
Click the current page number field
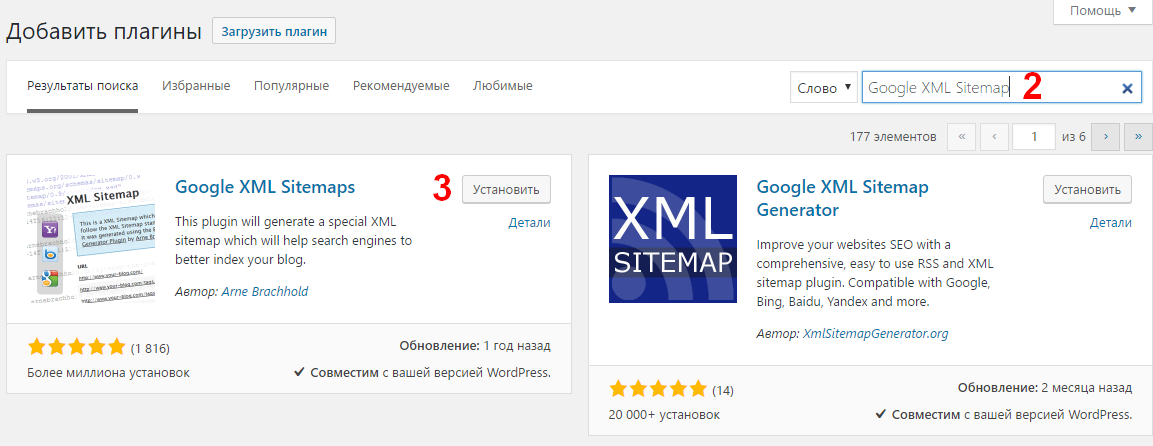pyautogui.click(x=1034, y=137)
